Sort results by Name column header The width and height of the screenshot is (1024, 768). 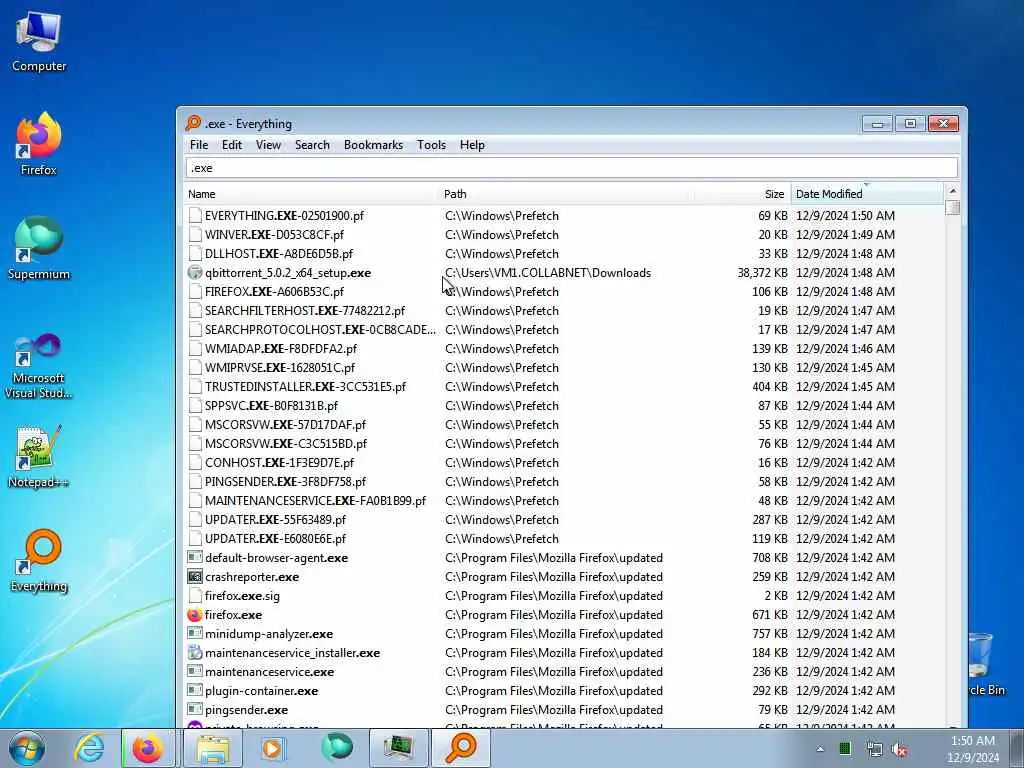pyautogui.click(x=311, y=194)
